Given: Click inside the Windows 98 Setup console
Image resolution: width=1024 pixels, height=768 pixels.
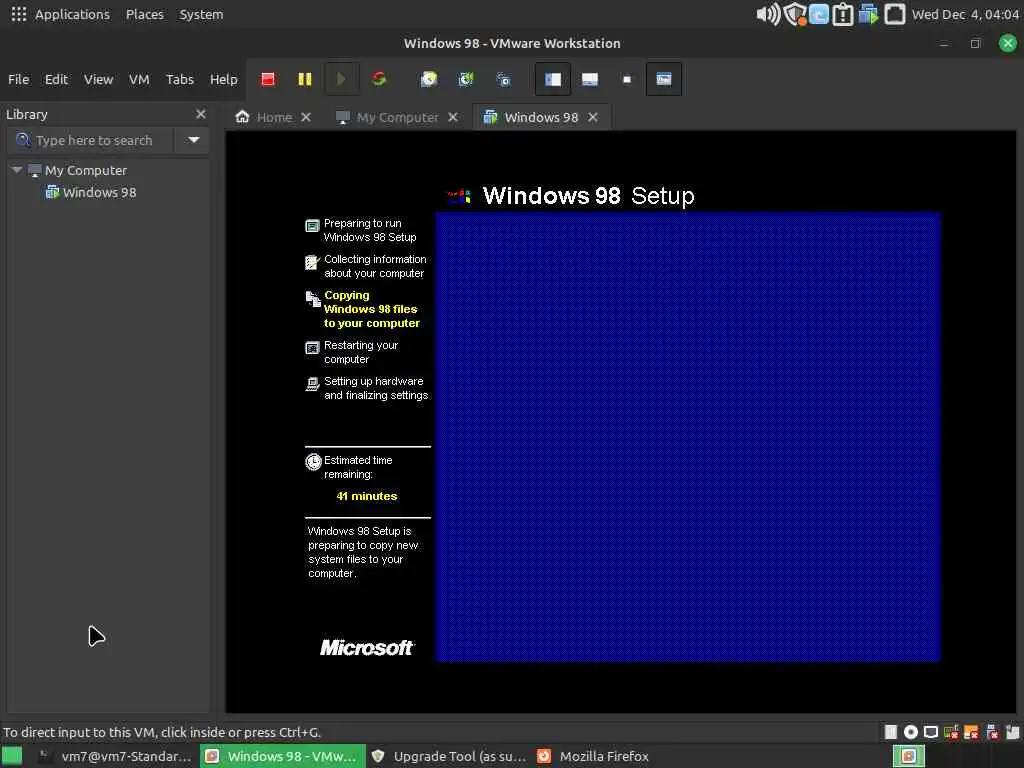Looking at the screenshot, I should [x=620, y=422].
